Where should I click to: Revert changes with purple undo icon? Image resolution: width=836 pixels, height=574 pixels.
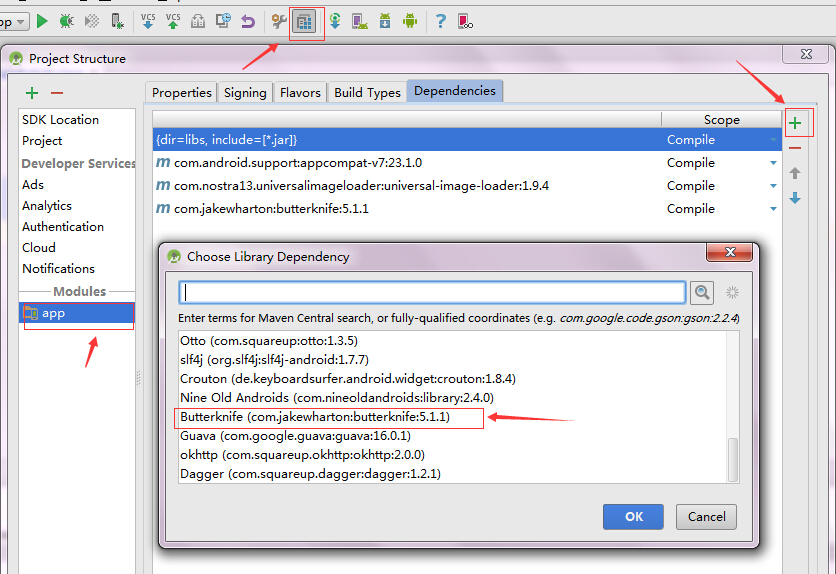tap(248, 21)
